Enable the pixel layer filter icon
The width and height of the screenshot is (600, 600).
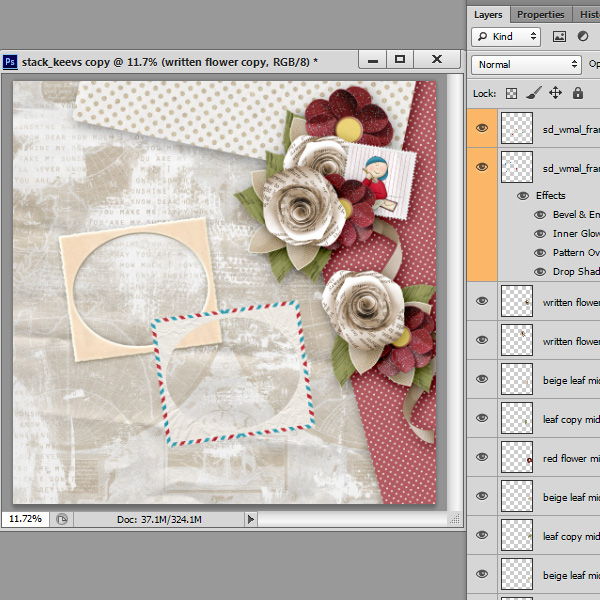(x=559, y=36)
